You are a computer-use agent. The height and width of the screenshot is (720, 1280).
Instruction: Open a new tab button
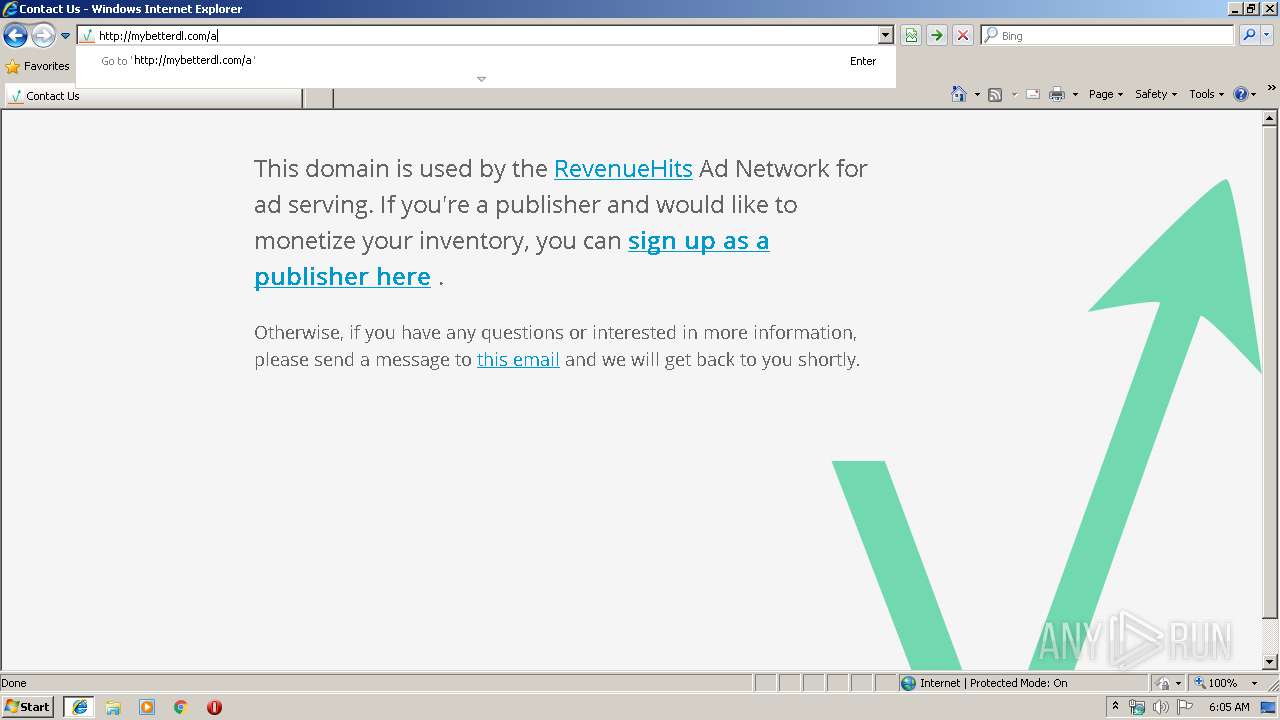pos(318,97)
